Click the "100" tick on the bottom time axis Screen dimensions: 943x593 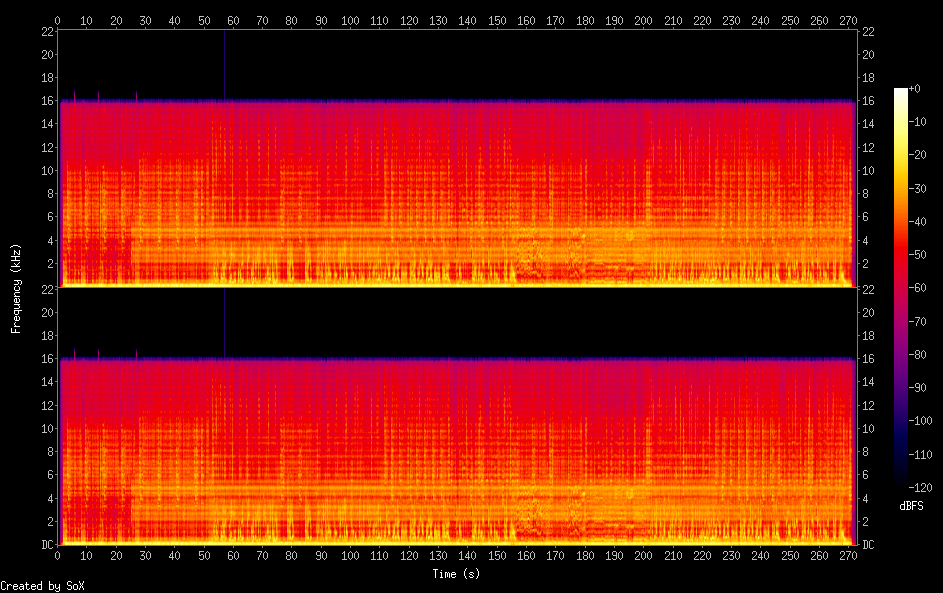[x=350, y=556]
